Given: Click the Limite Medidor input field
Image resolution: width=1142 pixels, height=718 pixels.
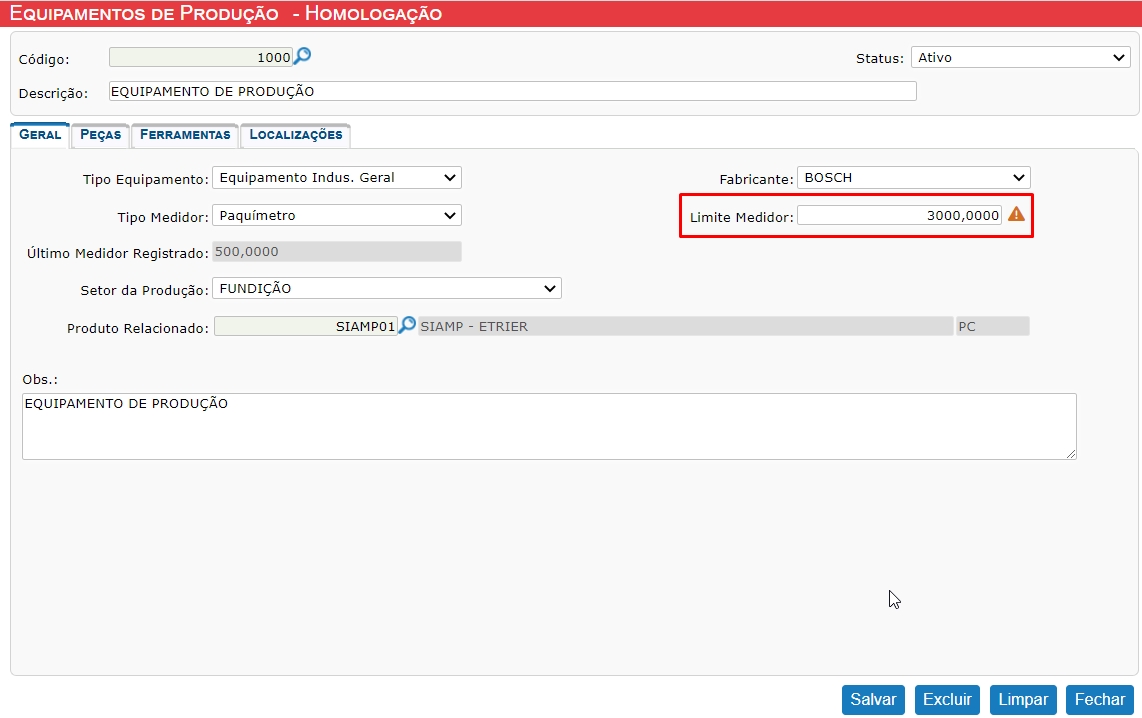Looking at the screenshot, I should 899,215.
